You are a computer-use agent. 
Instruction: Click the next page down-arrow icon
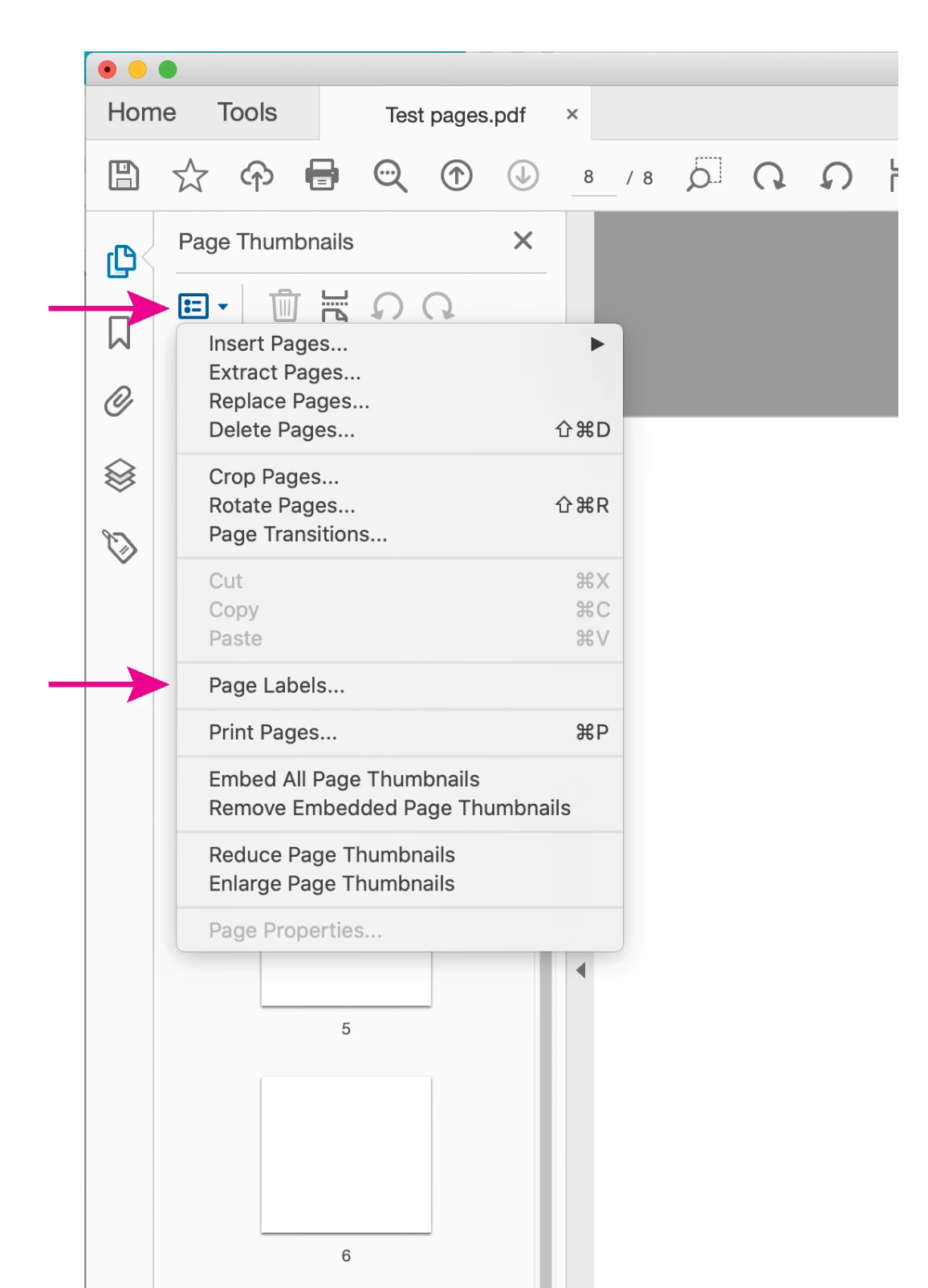click(x=523, y=175)
